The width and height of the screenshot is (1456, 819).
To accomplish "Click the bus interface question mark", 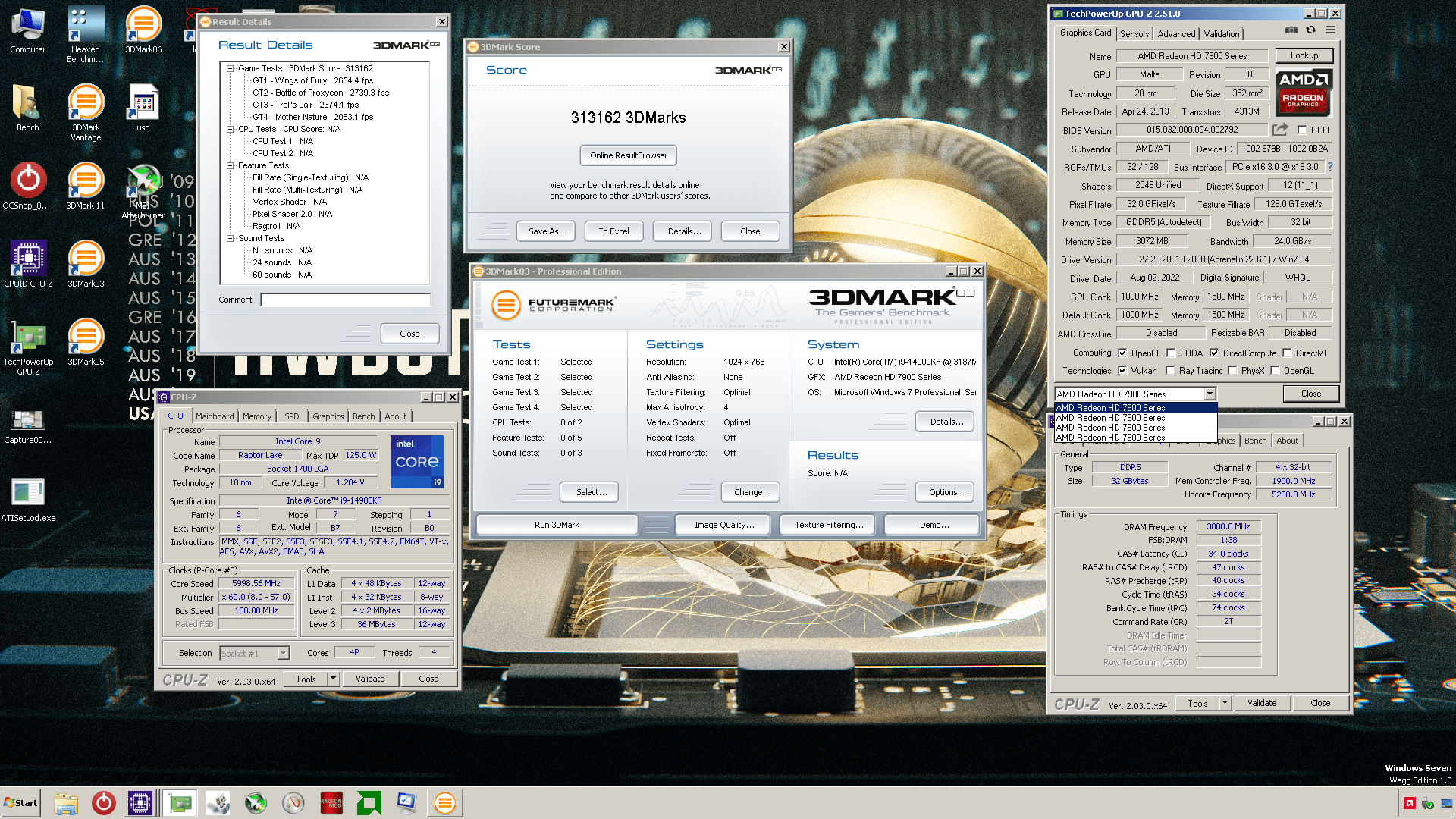I will (x=1329, y=167).
